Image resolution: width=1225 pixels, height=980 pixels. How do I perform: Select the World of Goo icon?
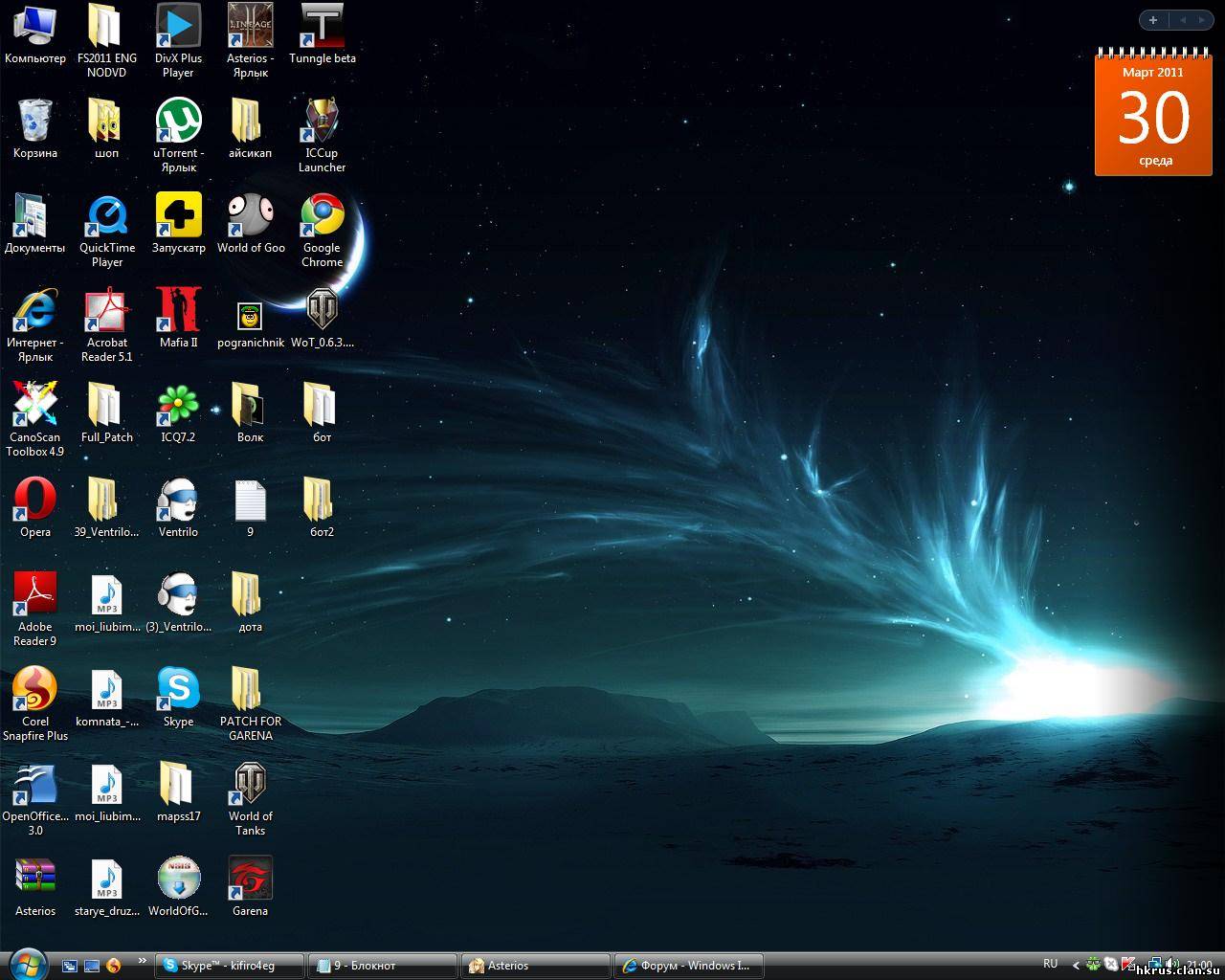click(251, 216)
